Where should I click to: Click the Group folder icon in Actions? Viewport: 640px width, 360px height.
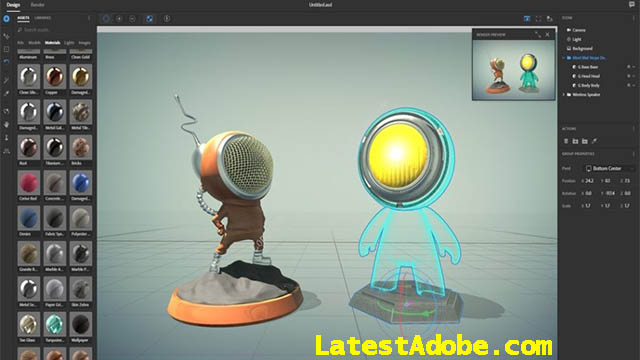[x=575, y=141]
